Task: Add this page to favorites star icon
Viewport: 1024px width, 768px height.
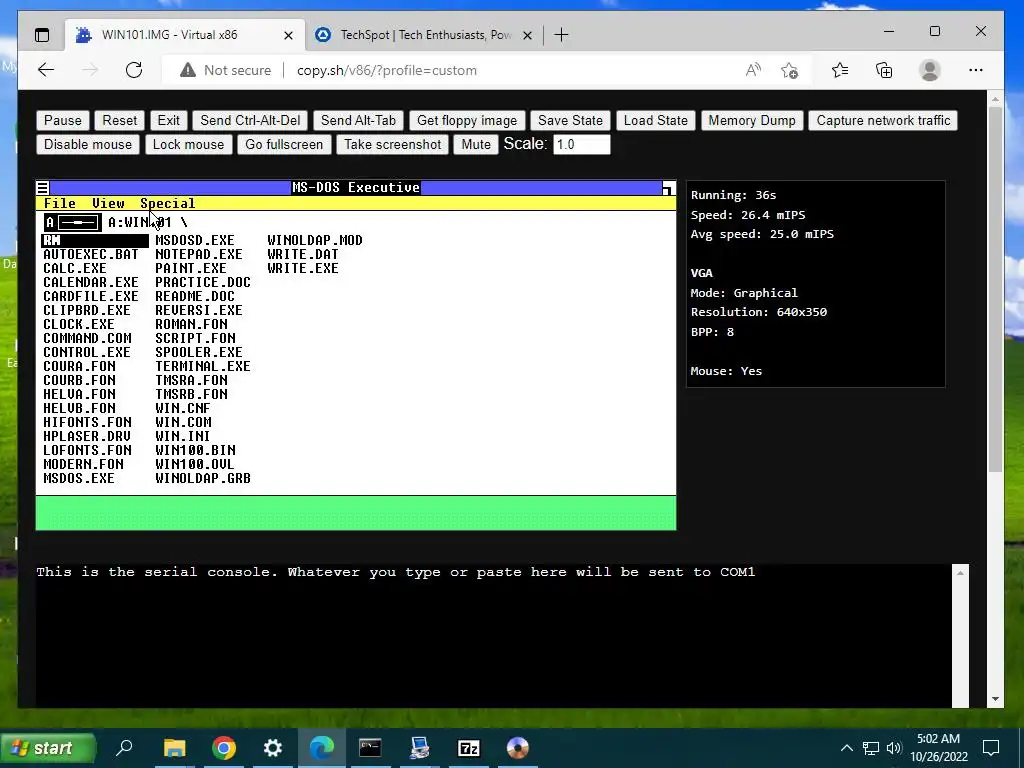Action: [790, 70]
